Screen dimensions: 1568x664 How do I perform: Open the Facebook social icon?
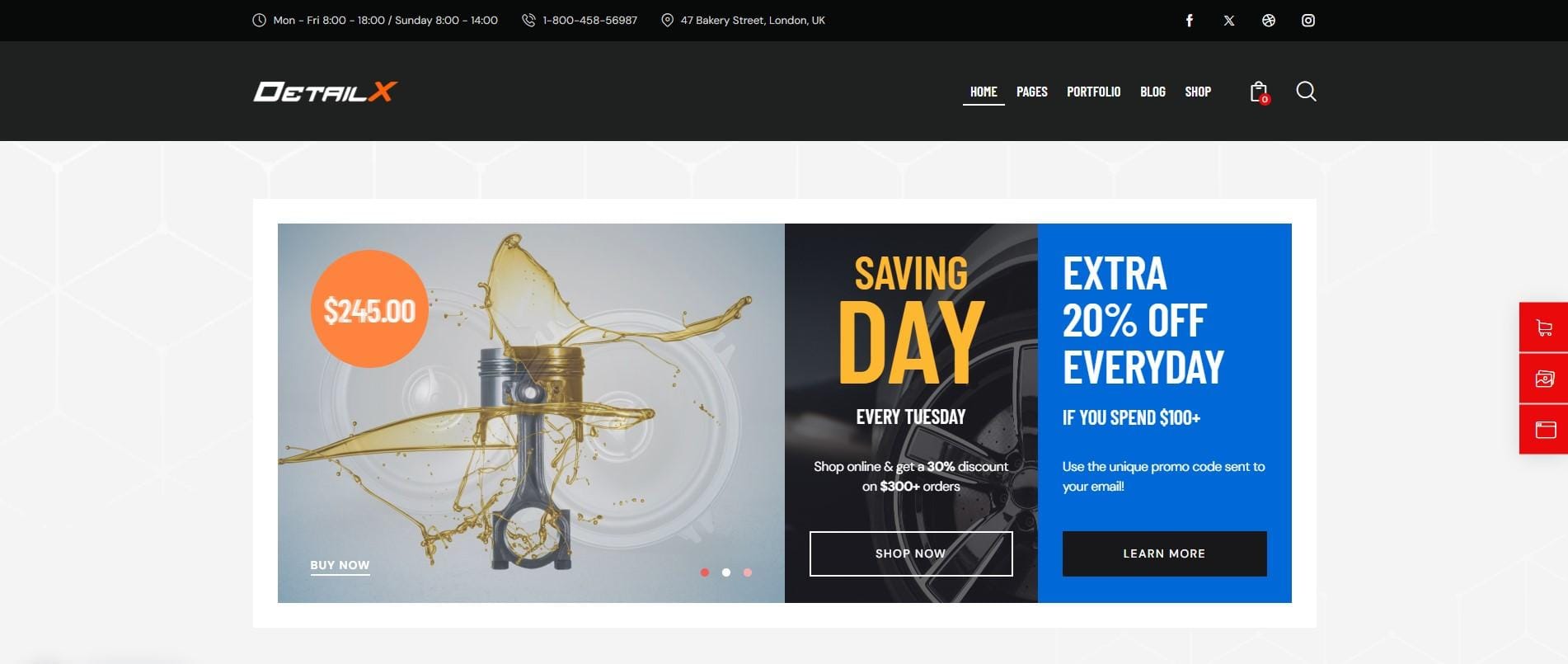pos(1189,21)
